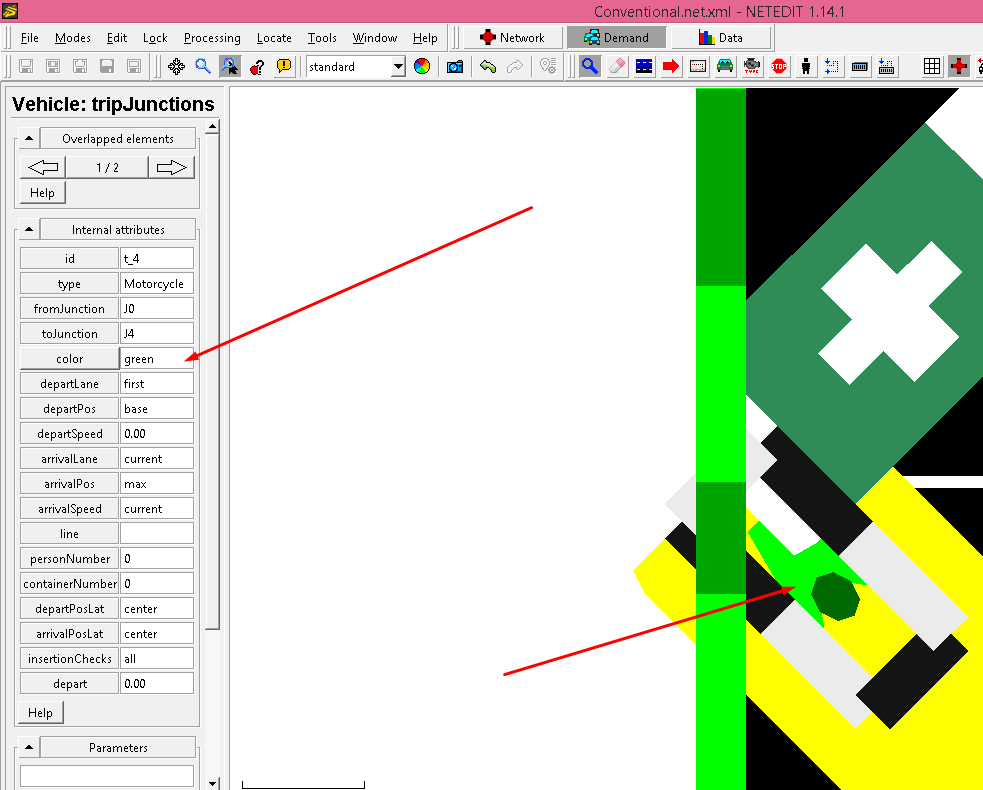
Task: Click the green Undo arrow
Action: click(488, 66)
